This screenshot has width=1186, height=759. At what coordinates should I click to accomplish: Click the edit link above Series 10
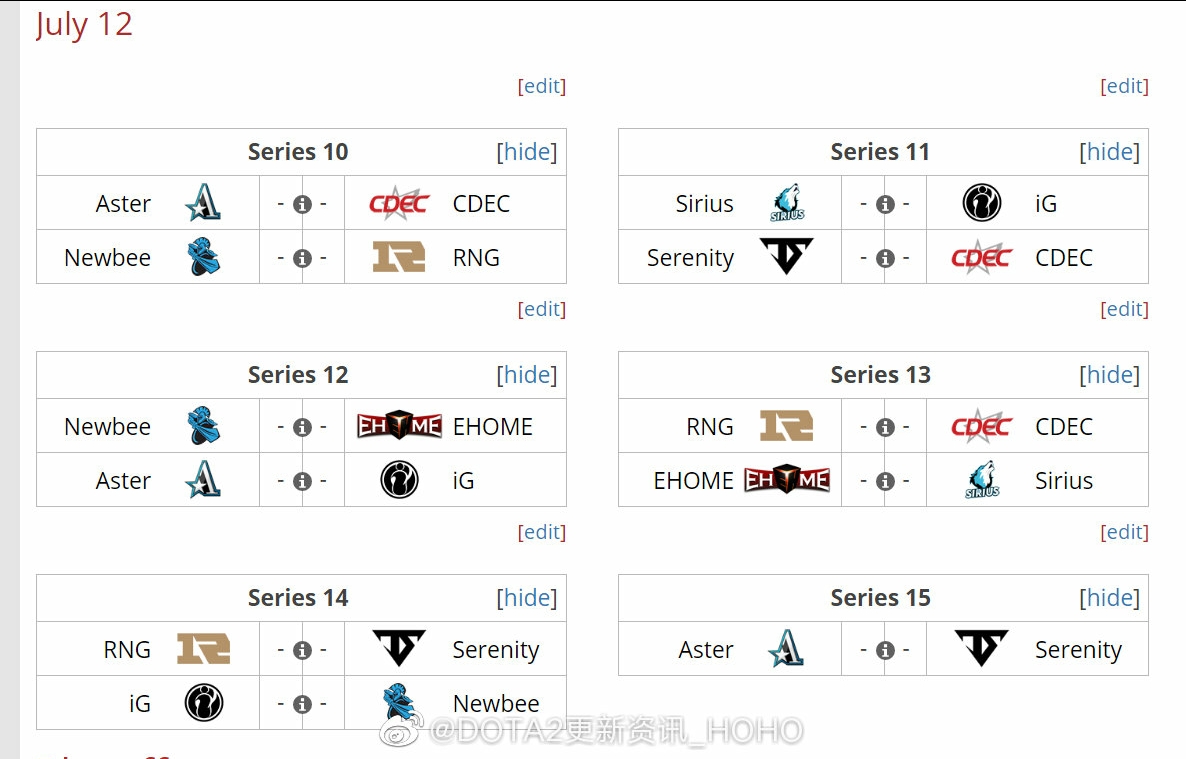542,86
